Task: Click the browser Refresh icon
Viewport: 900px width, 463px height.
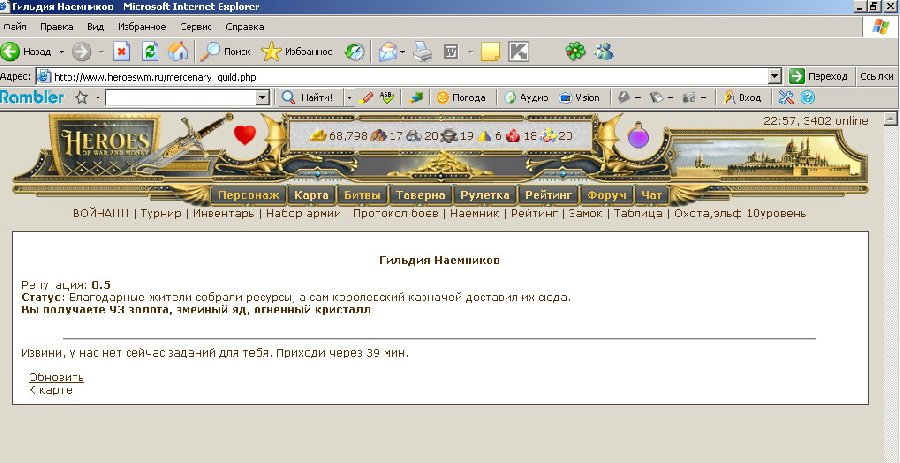Action: pos(150,51)
